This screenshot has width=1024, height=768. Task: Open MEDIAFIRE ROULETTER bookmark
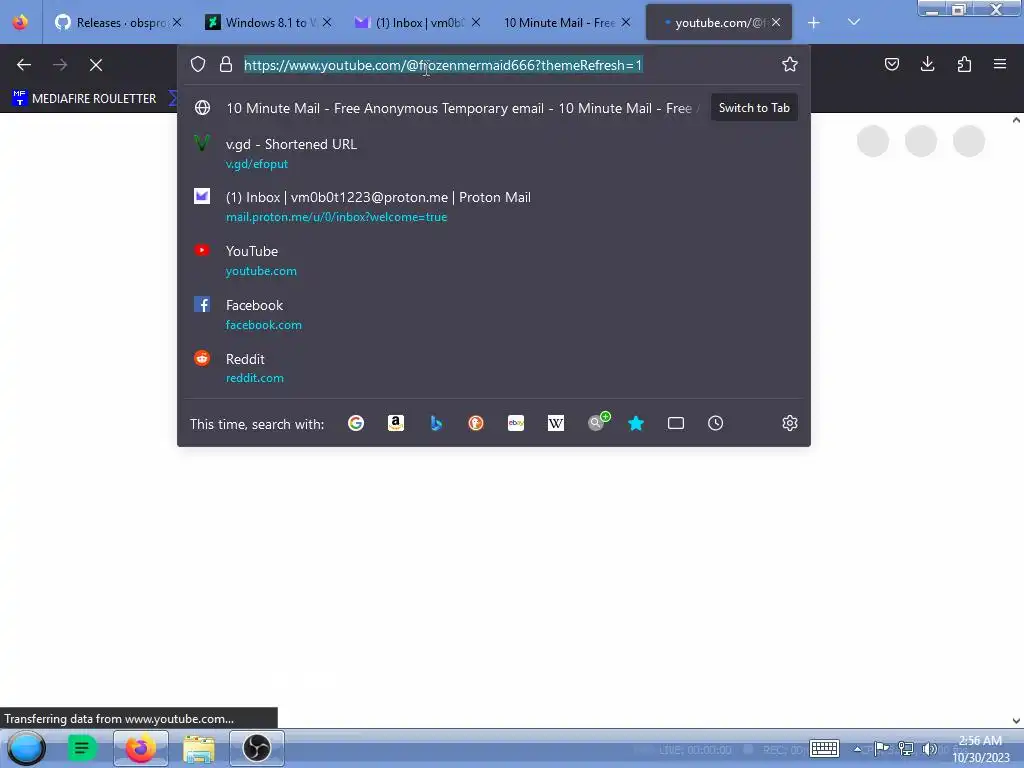(85, 99)
